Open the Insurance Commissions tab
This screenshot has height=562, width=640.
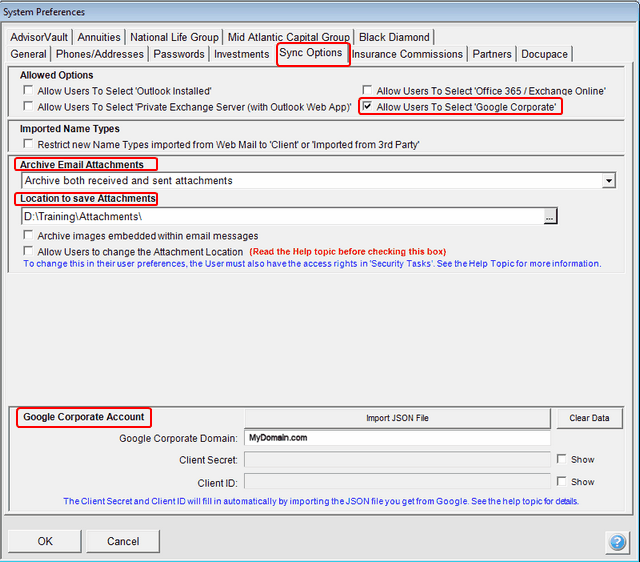407,54
